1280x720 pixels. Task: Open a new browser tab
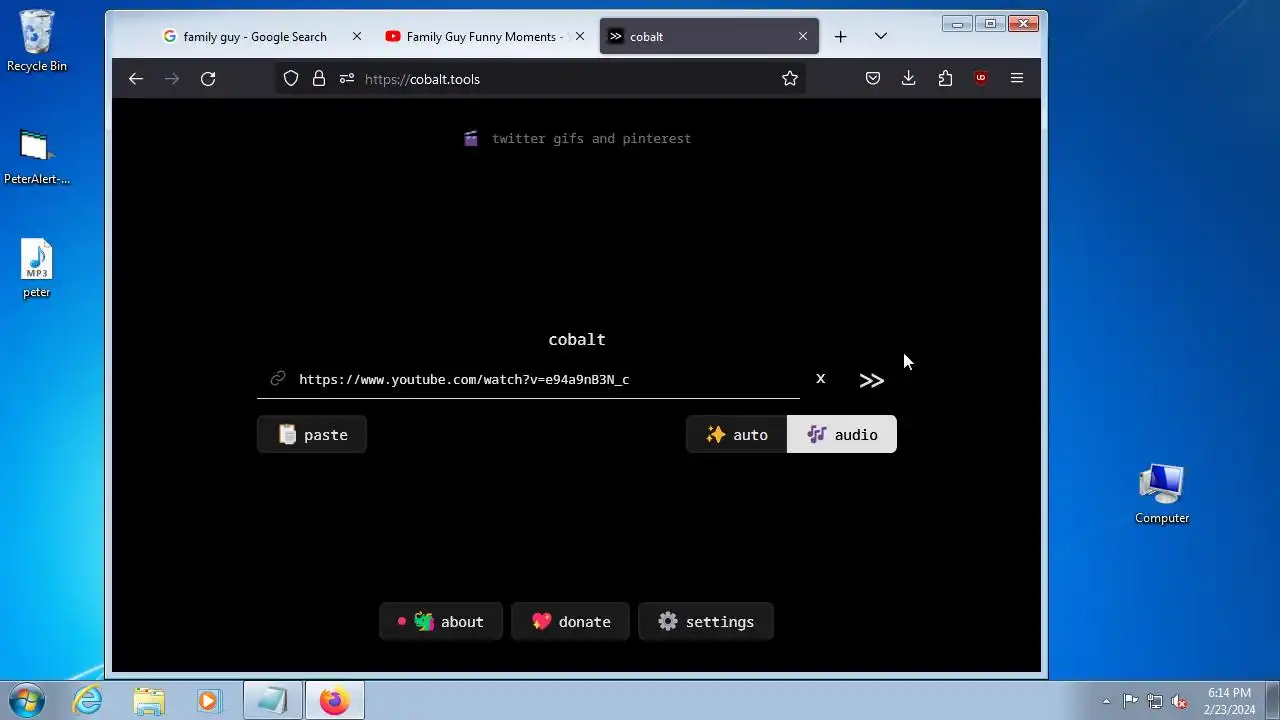pyautogui.click(x=841, y=37)
